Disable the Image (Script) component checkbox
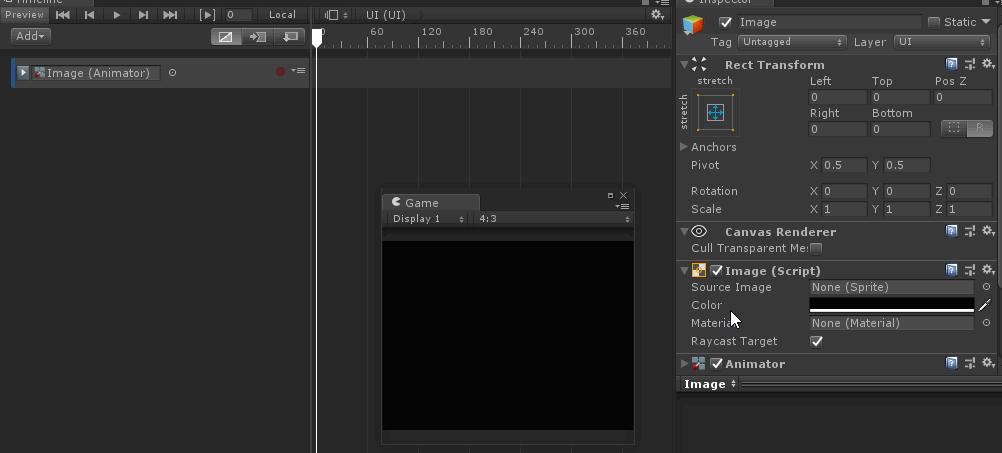This screenshot has height=453, width=1002. tap(716, 271)
